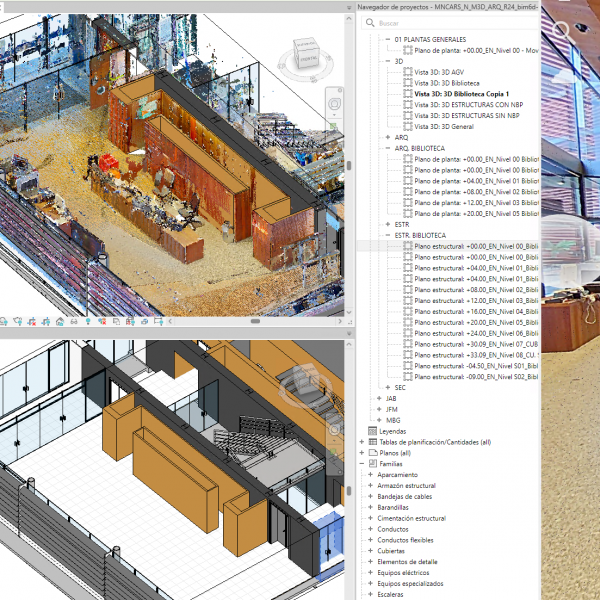This screenshot has height=600, width=600.
Task: Collapse the ESTR. BIBLIOTECA group
Action: 388,235
